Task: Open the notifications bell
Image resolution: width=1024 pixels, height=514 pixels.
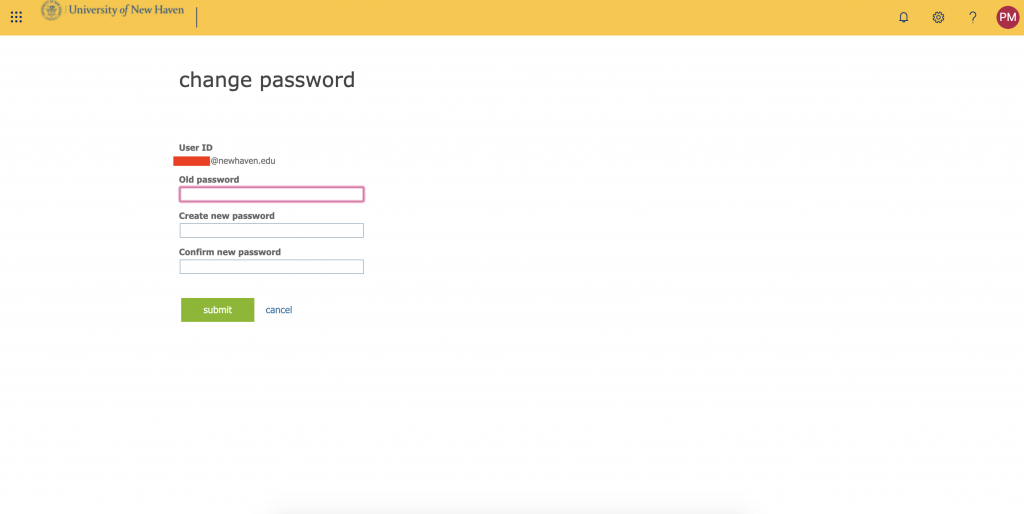Action: pyautogui.click(x=904, y=17)
